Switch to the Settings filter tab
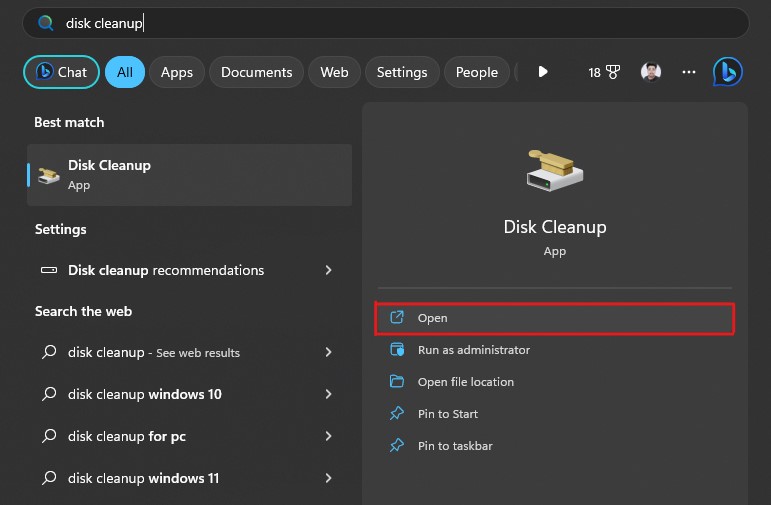 click(x=402, y=72)
